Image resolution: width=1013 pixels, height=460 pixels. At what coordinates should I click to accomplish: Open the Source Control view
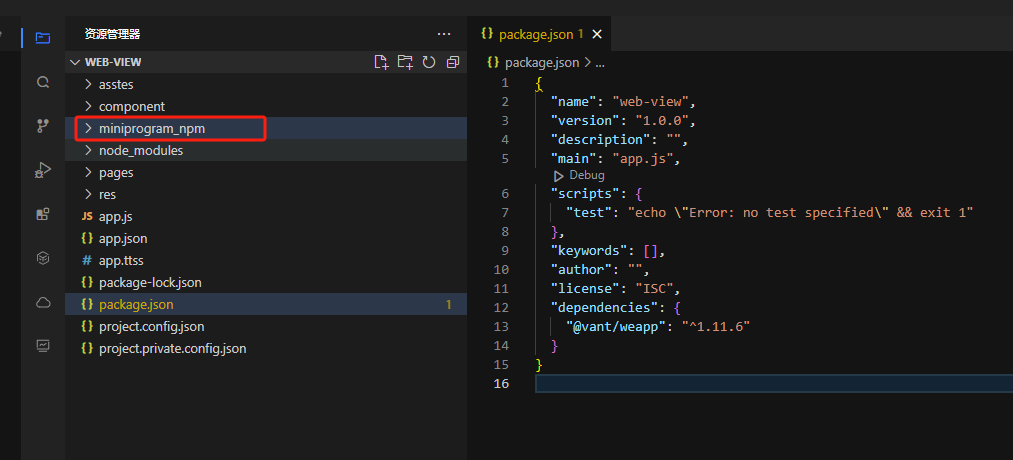click(42, 126)
